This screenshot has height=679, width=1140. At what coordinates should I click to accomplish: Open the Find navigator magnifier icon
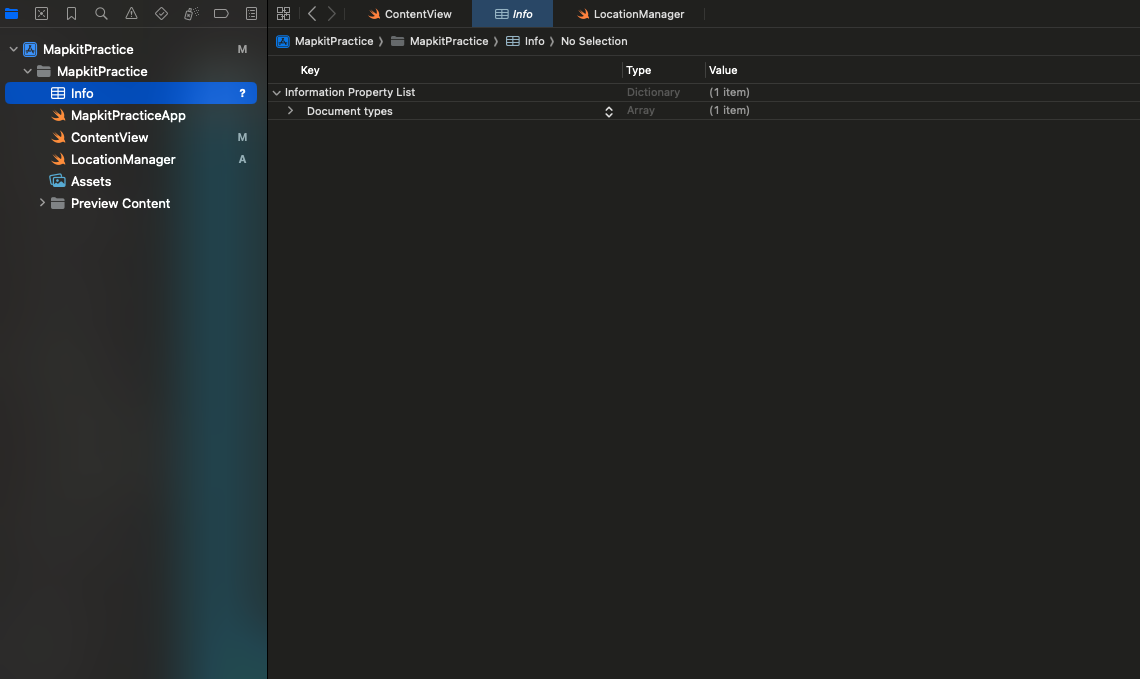coord(101,13)
